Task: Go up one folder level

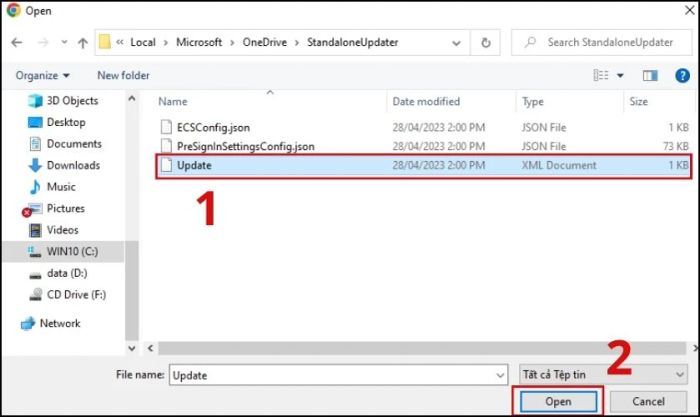Action: [x=83, y=42]
